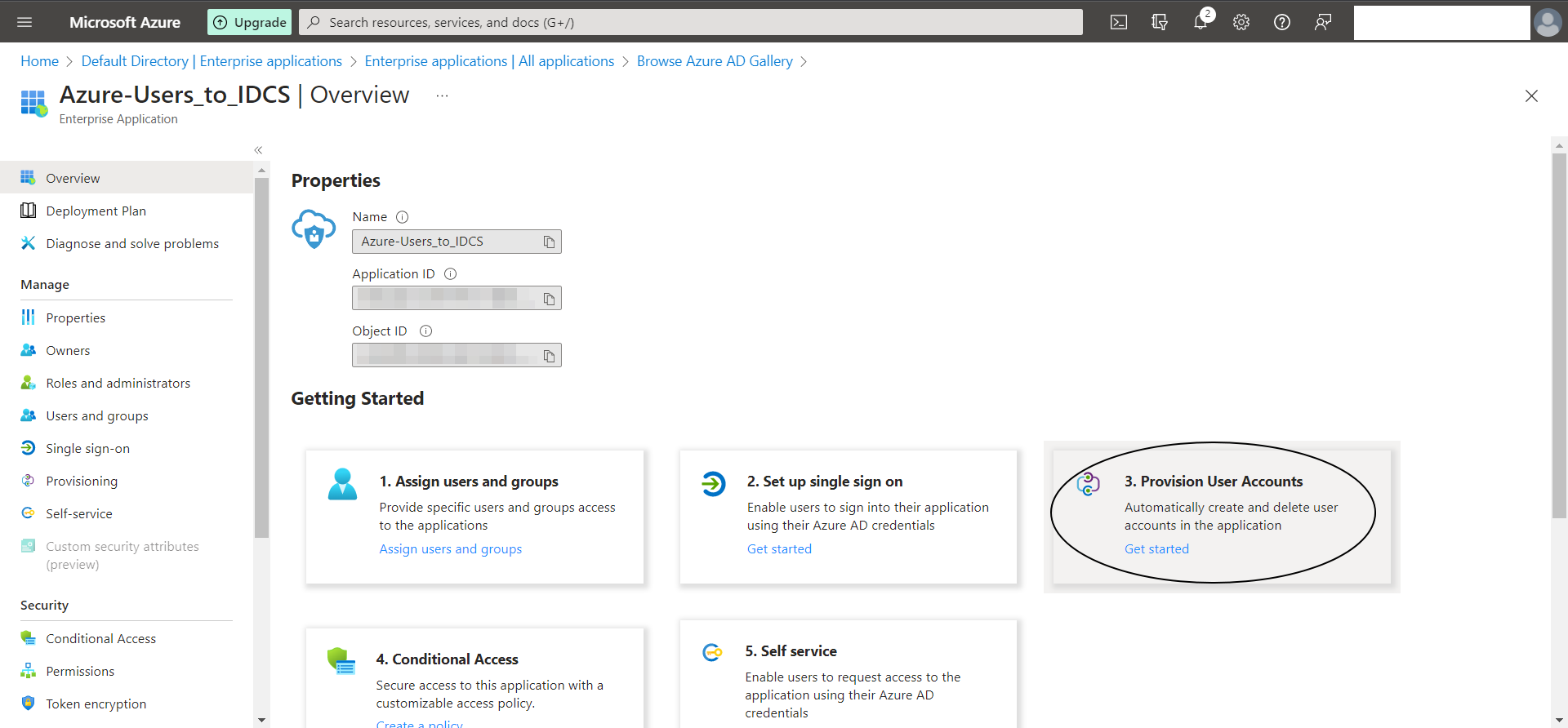Go to Home breadcrumb
The height and width of the screenshot is (728, 1568).
click(x=39, y=61)
